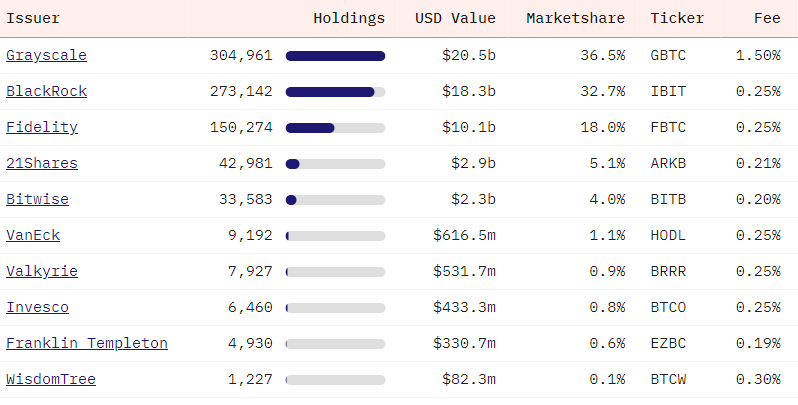Follow the WisdomTree link
This screenshot has height=405, width=798.
[x=51, y=380]
